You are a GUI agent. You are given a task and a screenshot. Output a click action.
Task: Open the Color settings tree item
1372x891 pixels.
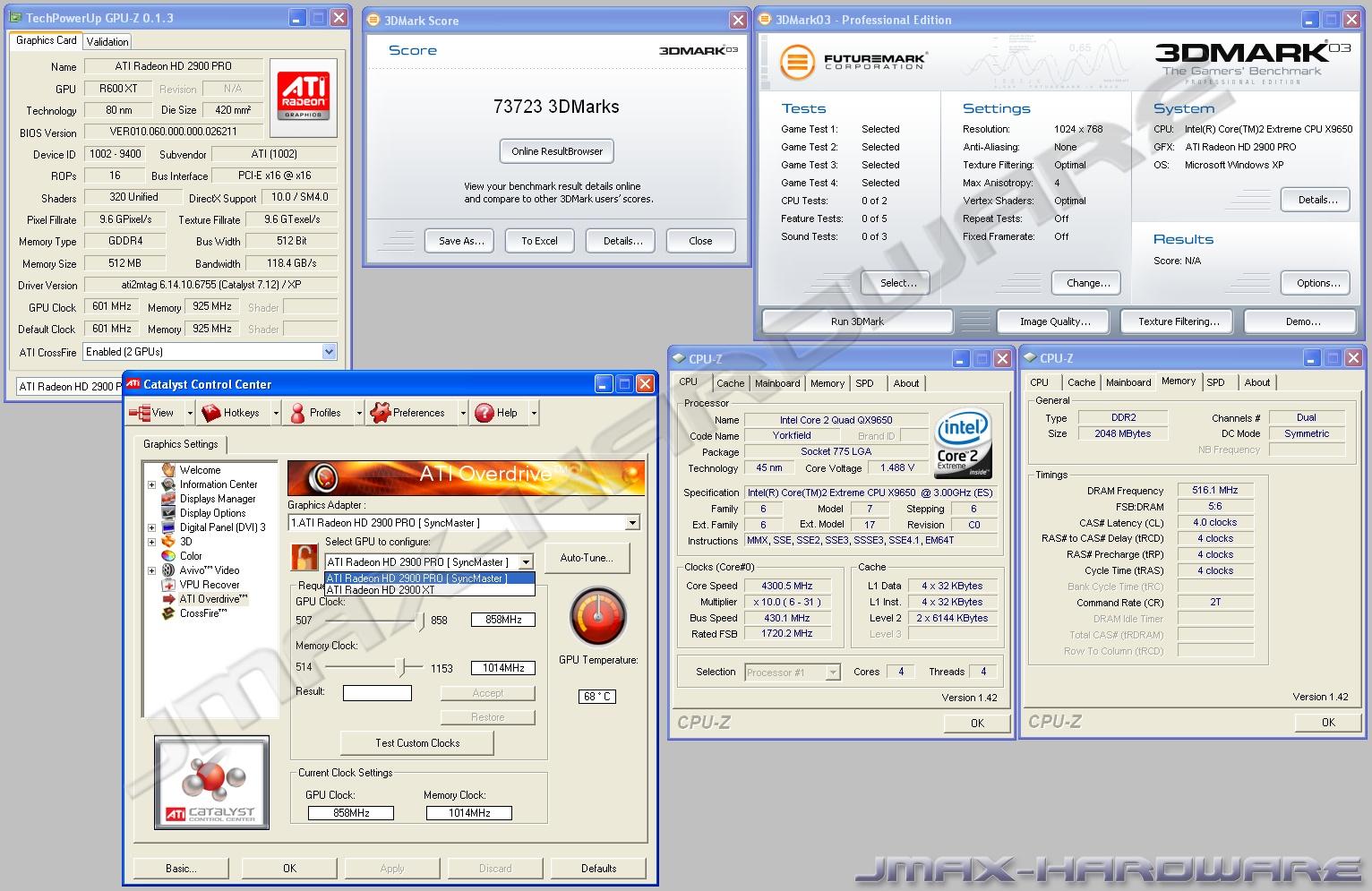191,556
